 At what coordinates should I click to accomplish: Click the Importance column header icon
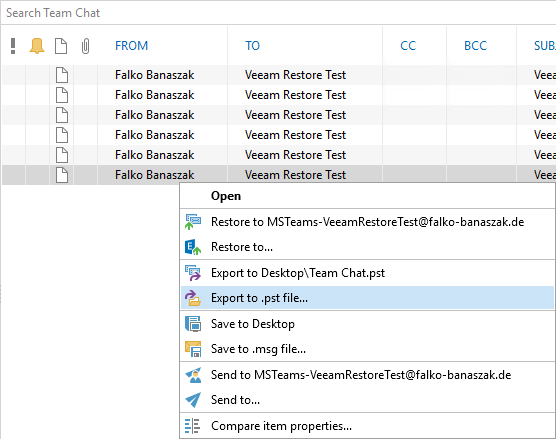tap(13, 46)
